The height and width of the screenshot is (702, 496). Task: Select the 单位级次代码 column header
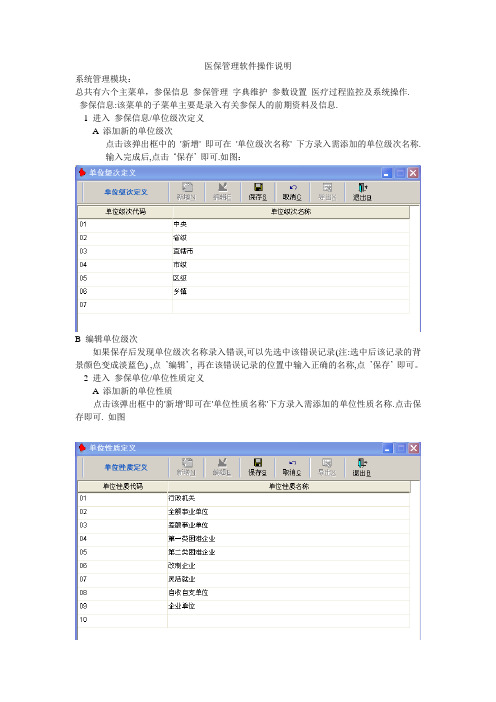pos(125,212)
